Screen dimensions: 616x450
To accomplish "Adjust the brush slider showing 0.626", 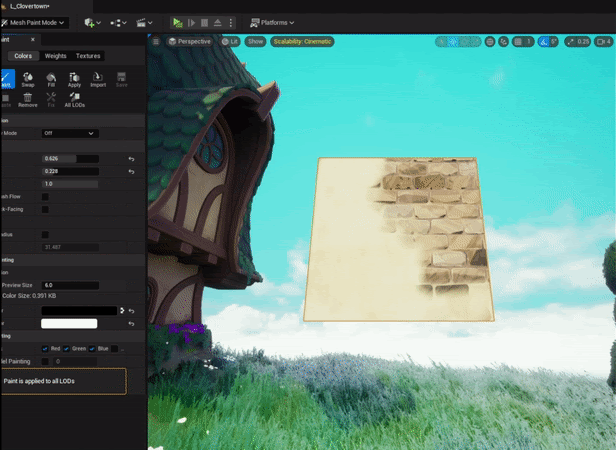I will [x=70, y=159].
